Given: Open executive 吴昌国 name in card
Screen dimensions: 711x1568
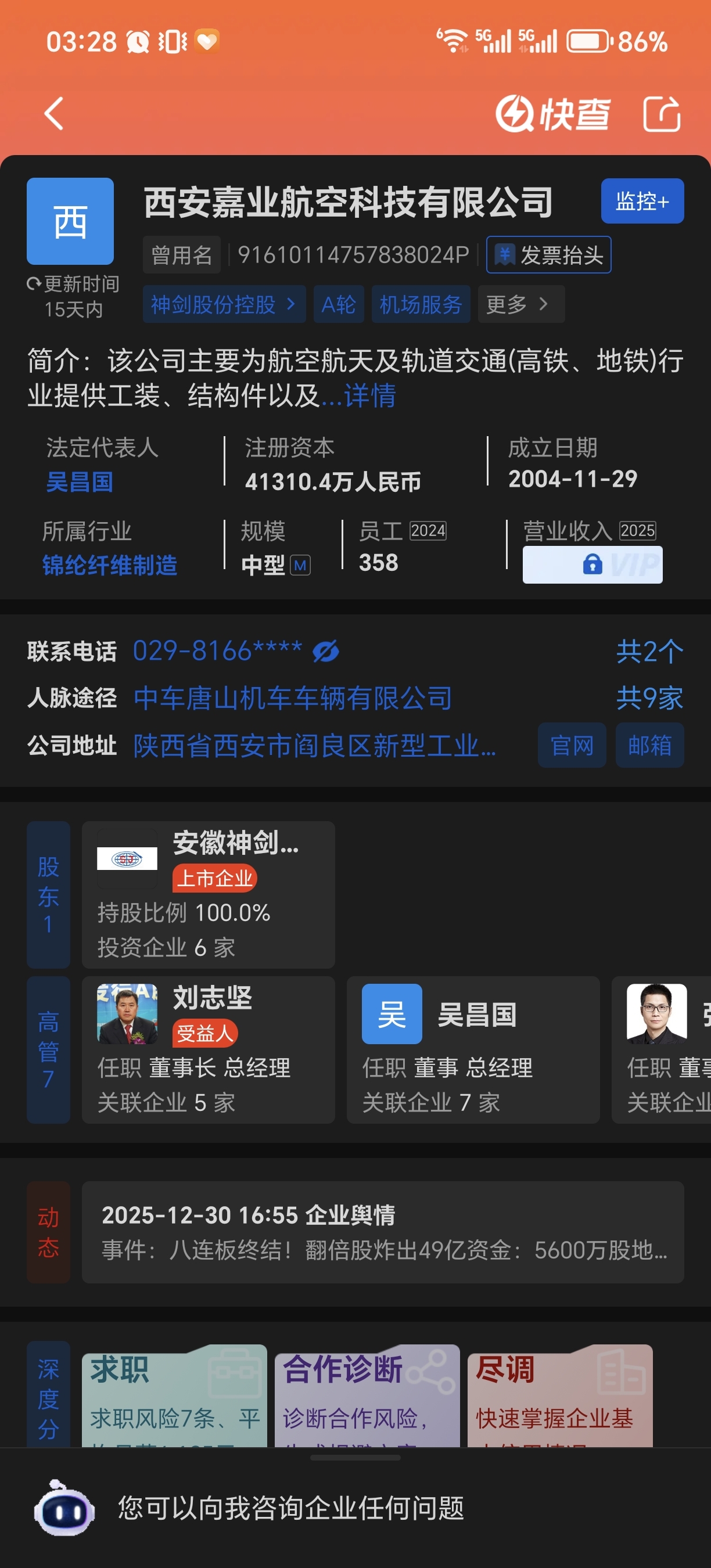Looking at the screenshot, I should (477, 1015).
